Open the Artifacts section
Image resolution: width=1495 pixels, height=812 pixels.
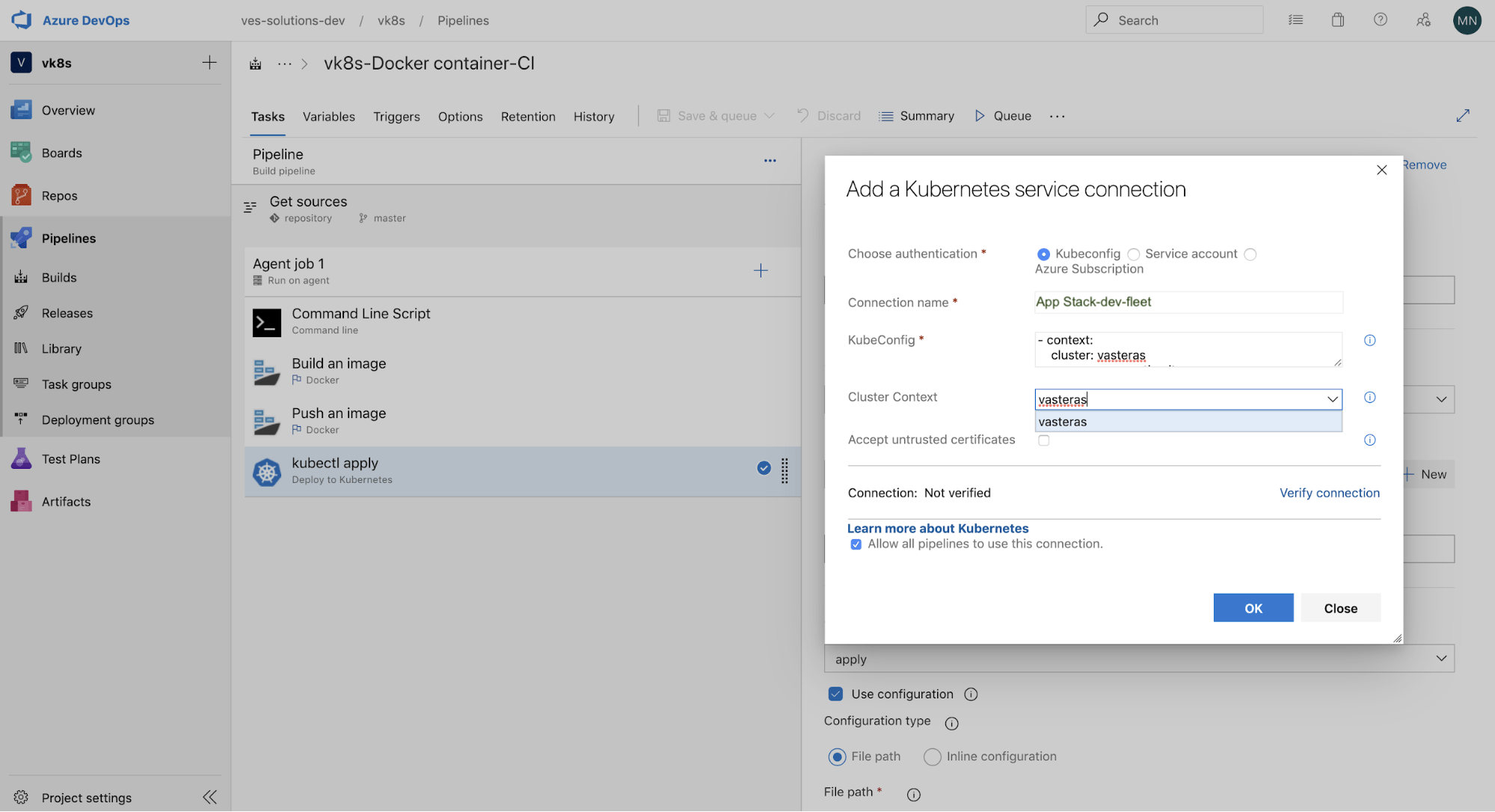point(65,501)
